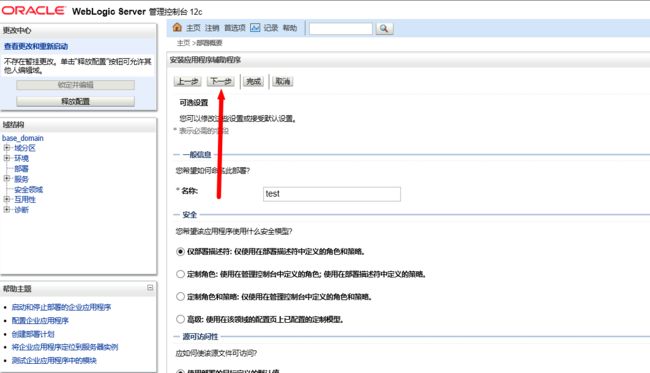Screen dimensions: 650x373
Task: Select the 定制角色和策略 radio option
Action: tap(180, 296)
